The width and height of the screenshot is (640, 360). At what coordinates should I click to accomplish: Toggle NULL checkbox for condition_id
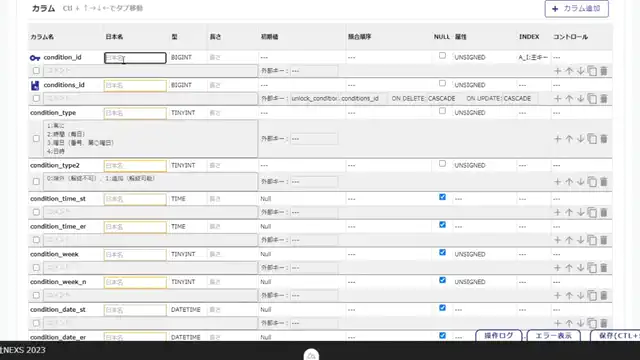coord(442,56)
